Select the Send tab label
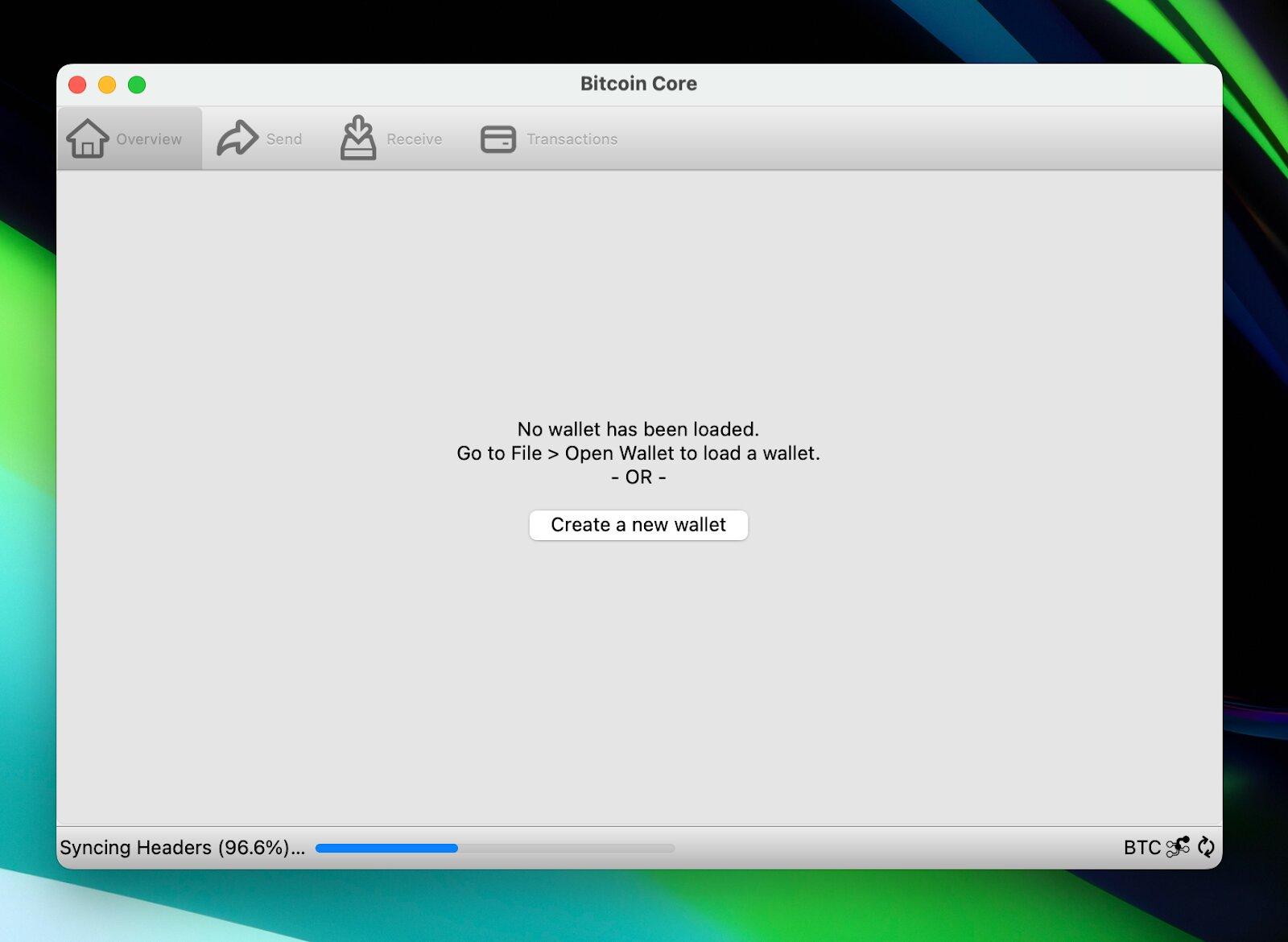Image resolution: width=1288 pixels, height=942 pixels. tap(284, 139)
